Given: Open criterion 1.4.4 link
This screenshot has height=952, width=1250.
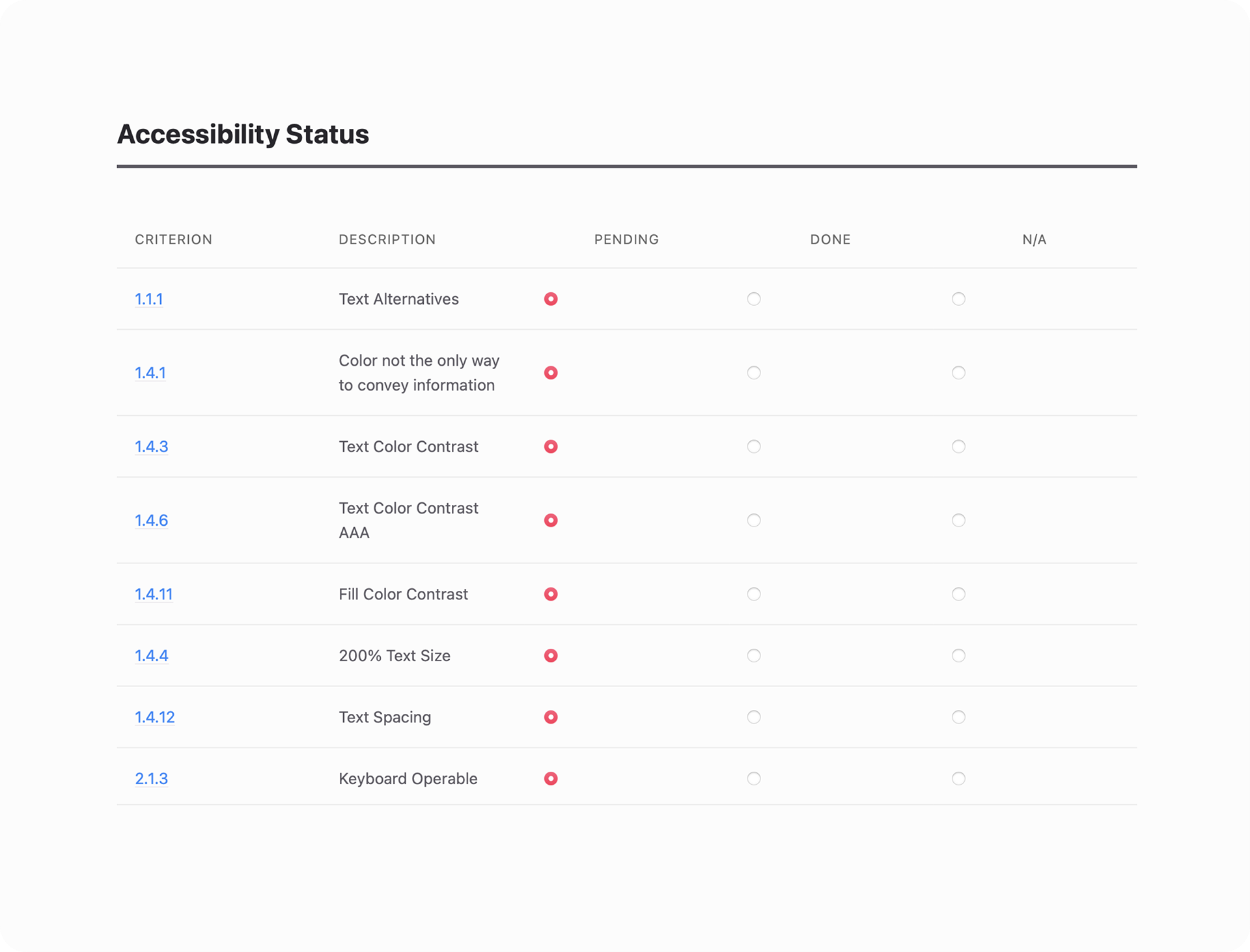Looking at the screenshot, I should (x=151, y=655).
